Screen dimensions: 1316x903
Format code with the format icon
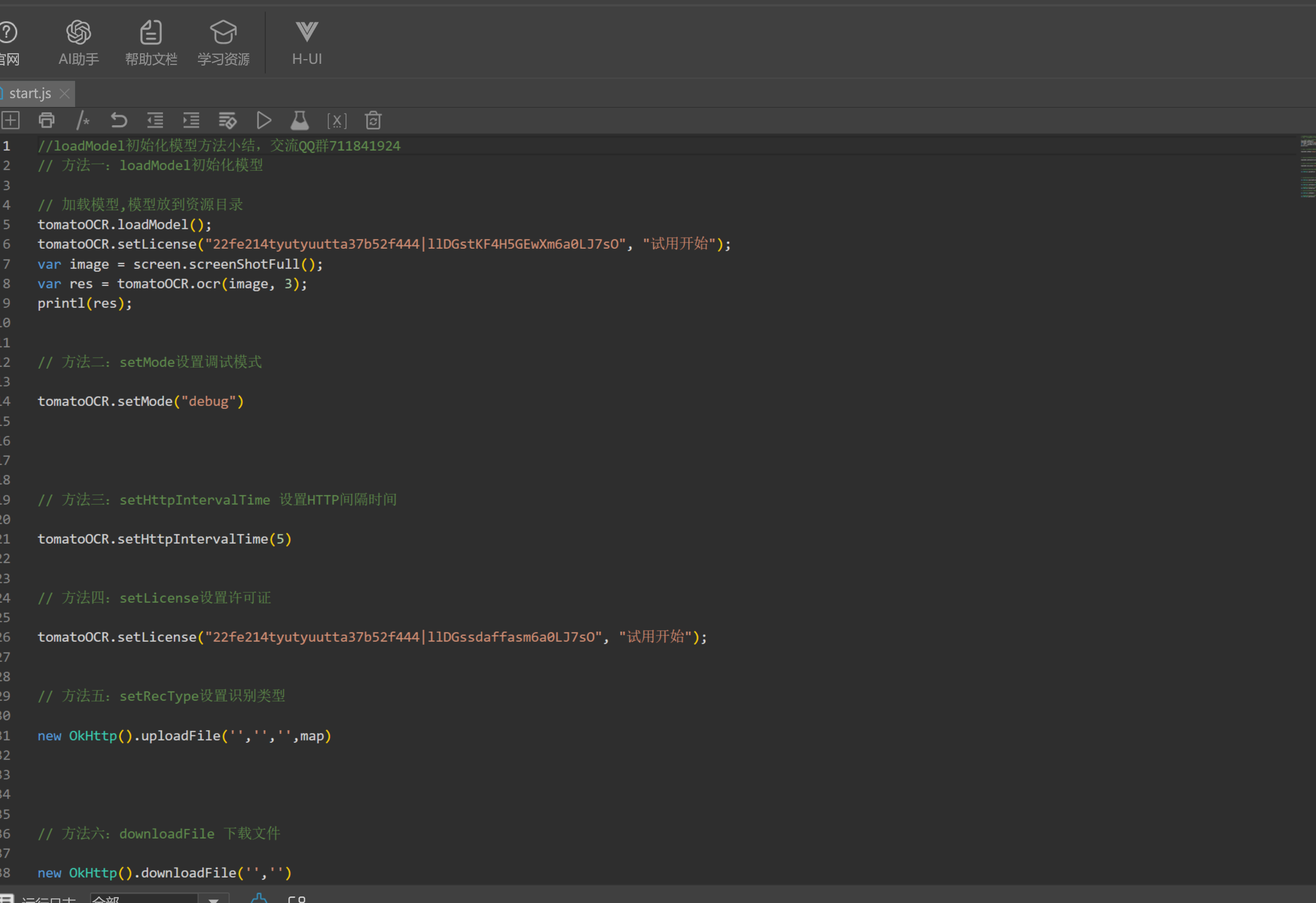(227, 121)
